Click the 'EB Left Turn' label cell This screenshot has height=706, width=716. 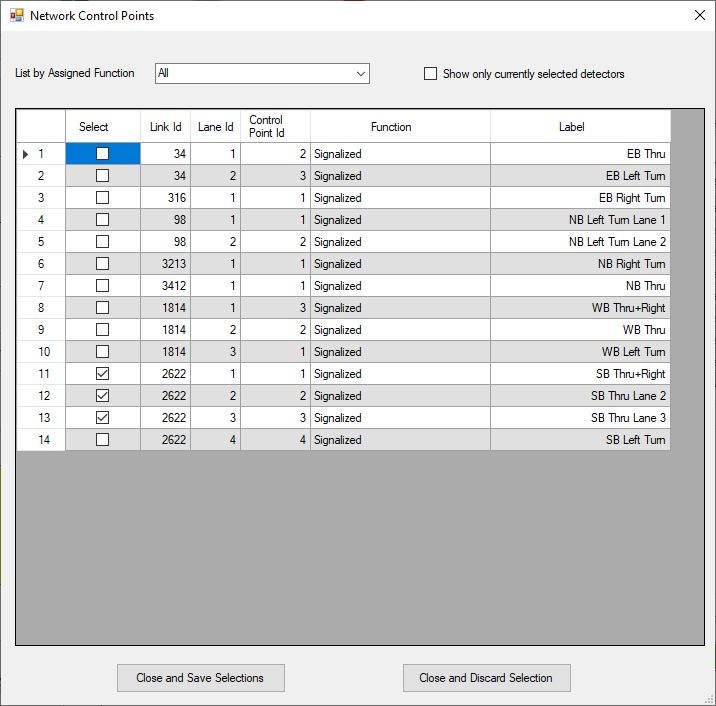pyautogui.click(x=581, y=176)
